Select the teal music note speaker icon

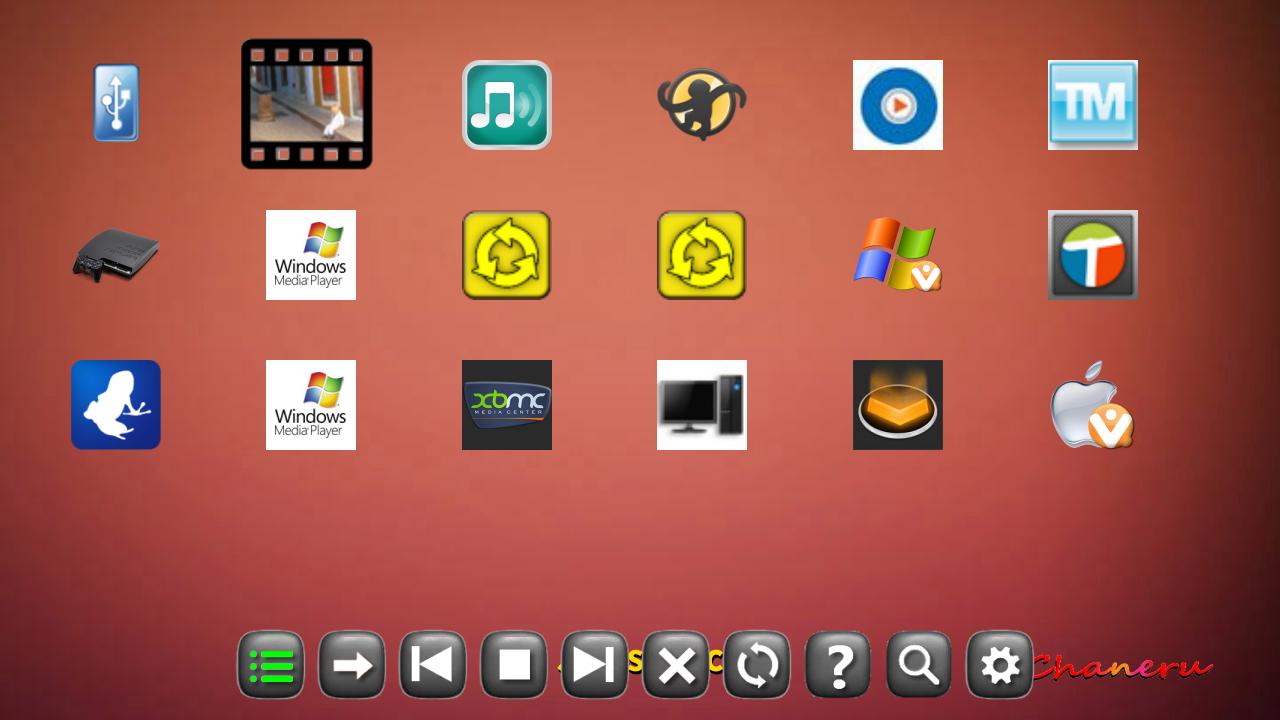[x=507, y=105]
